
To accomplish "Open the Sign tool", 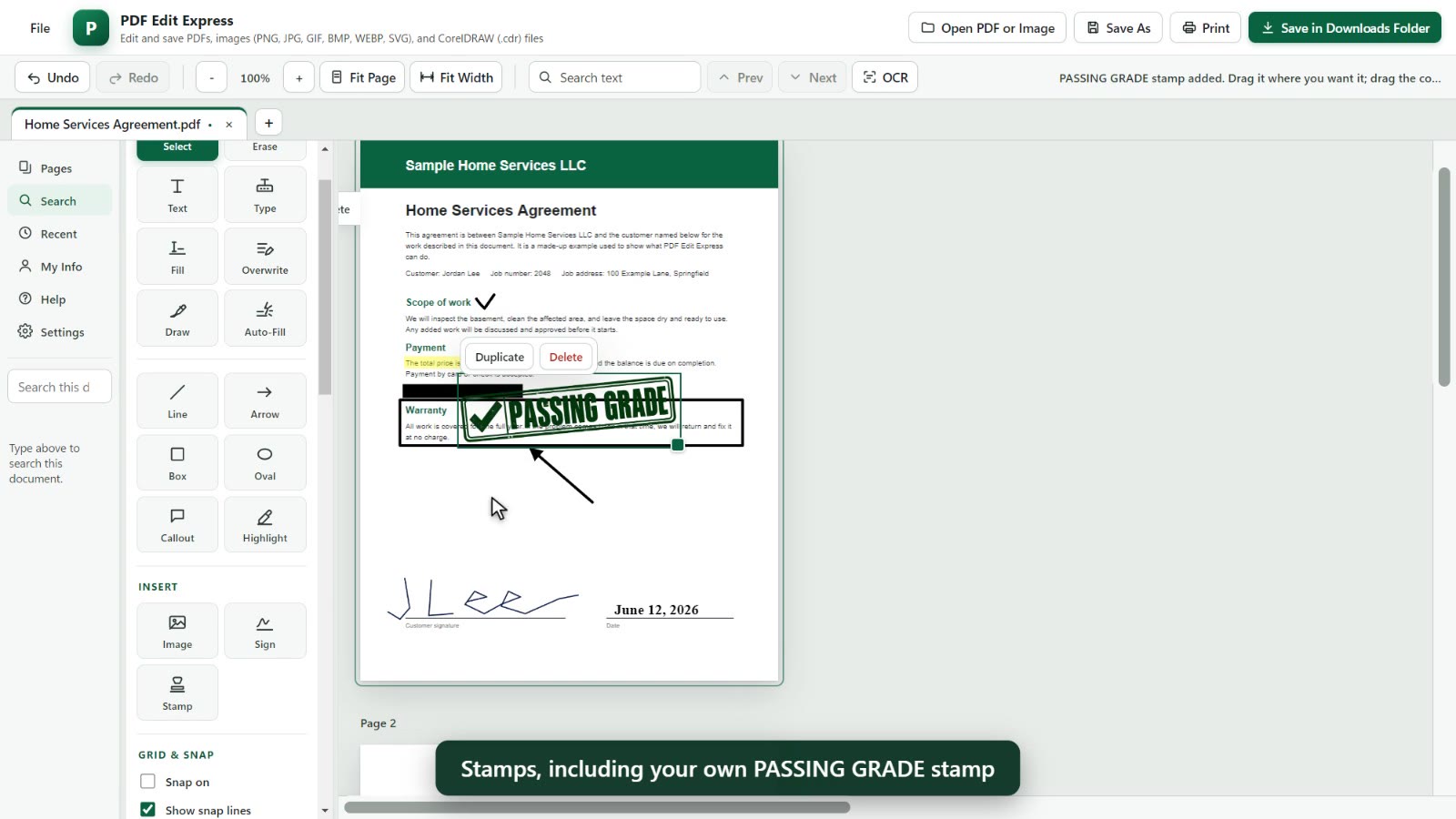I will [x=265, y=630].
